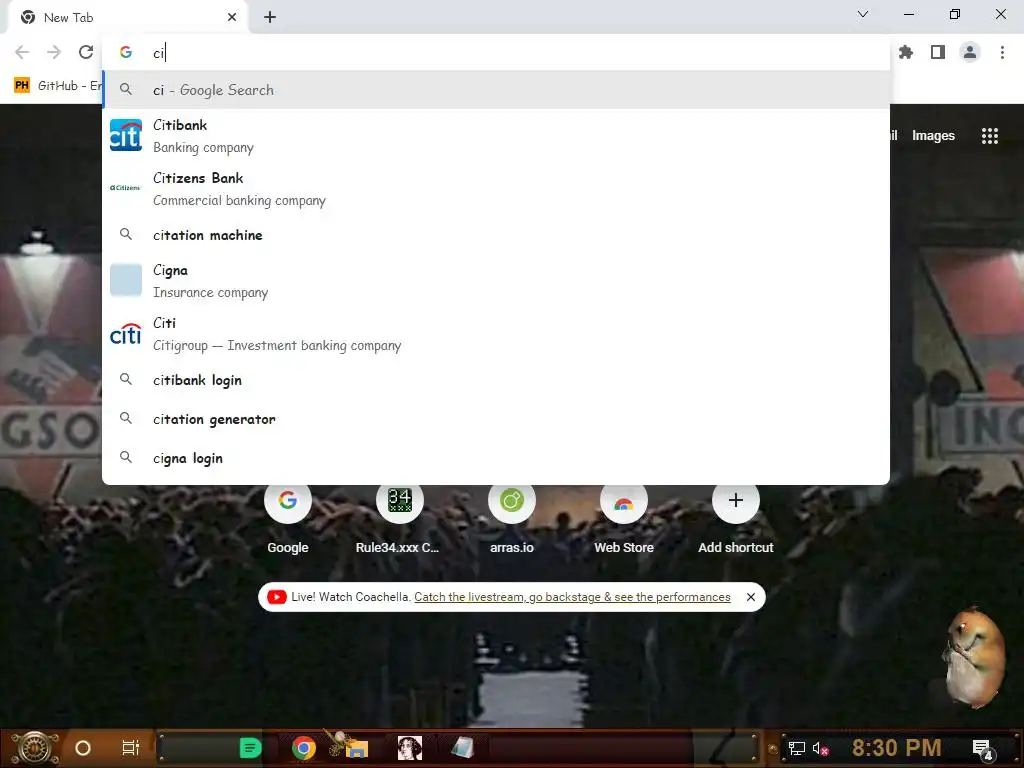Click the browser back arrow

(22, 52)
